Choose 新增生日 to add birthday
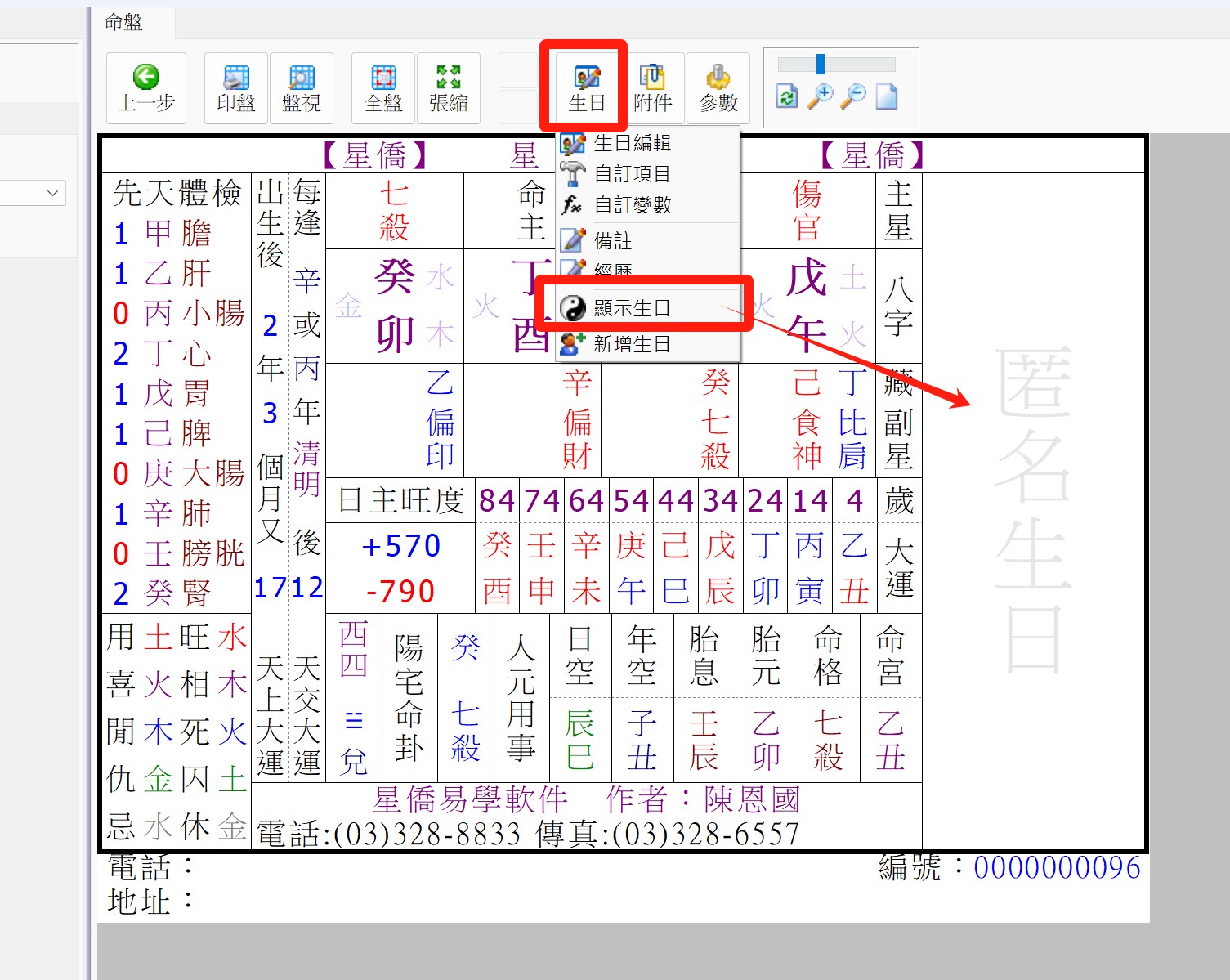Image resolution: width=1230 pixels, height=980 pixels. pyautogui.click(x=632, y=344)
